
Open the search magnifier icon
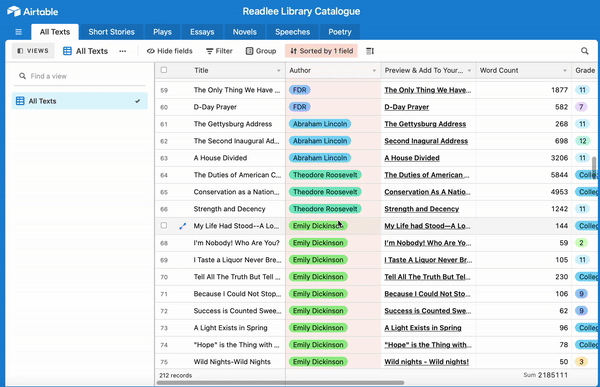click(x=584, y=51)
